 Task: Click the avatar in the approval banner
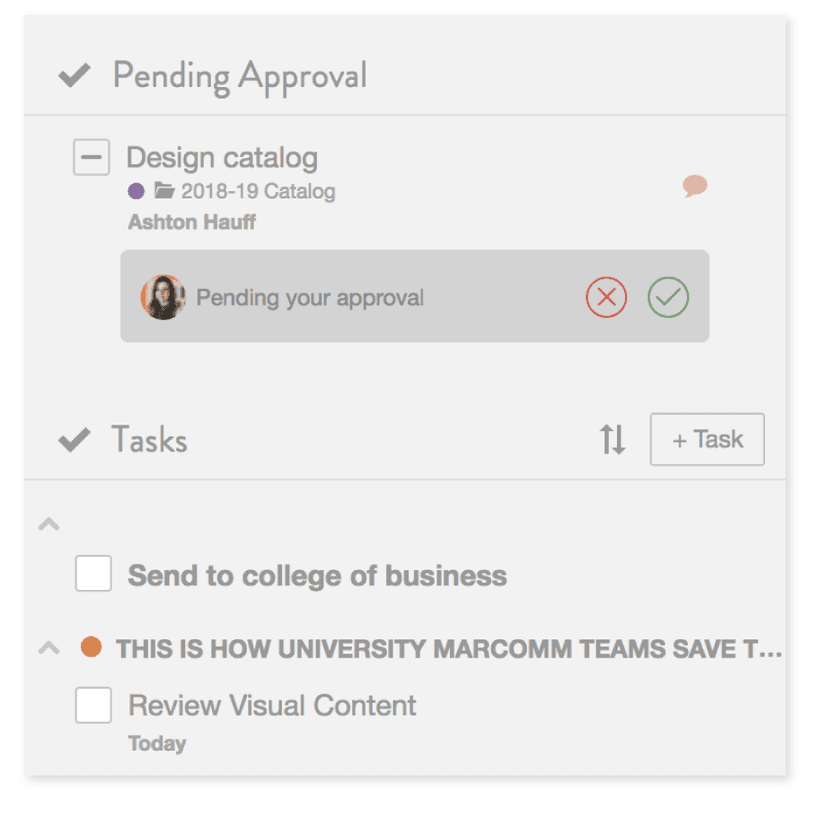[164, 296]
